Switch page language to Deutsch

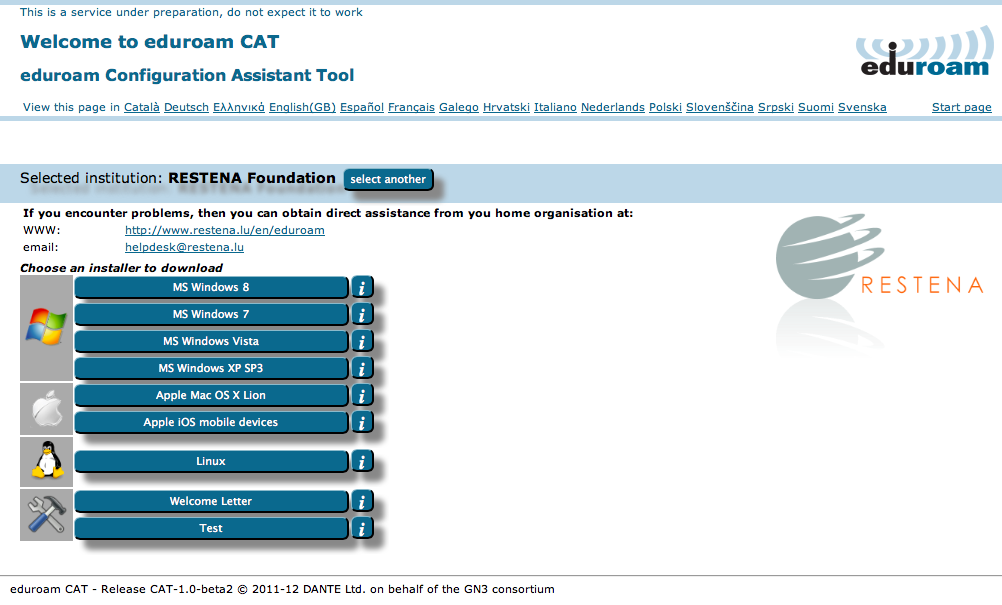[x=186, y=108]
